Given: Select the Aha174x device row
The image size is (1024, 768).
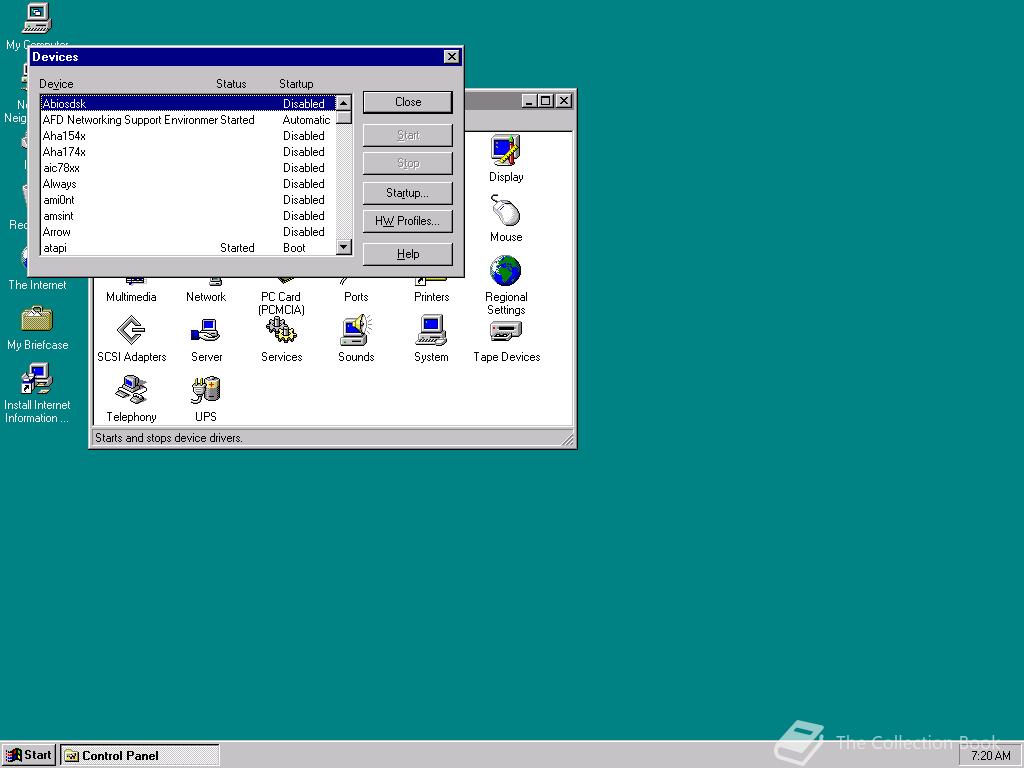Looking at the screenshot, I should coord(188,152).
